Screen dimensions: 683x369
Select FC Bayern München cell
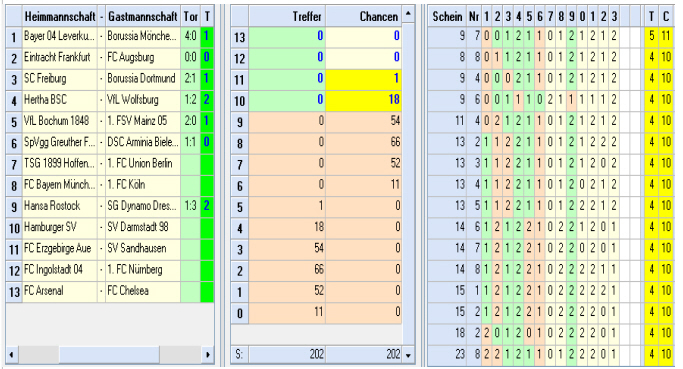click(59, 185)
